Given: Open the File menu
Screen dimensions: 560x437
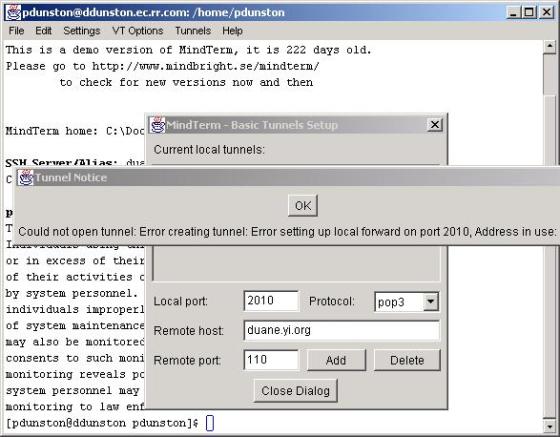Looking at the screenshot, I should 16,31.
